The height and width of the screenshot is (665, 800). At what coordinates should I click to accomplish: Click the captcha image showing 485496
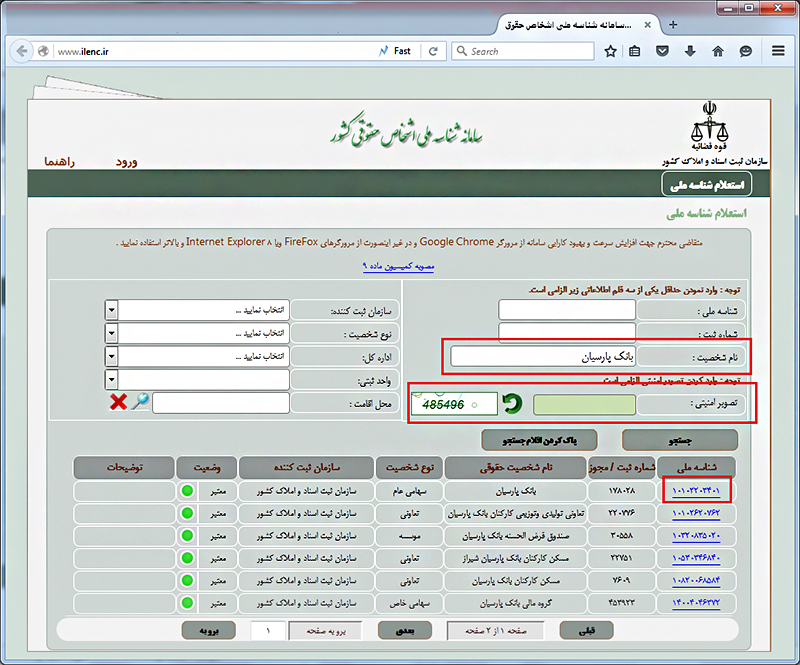click(454, 404)
